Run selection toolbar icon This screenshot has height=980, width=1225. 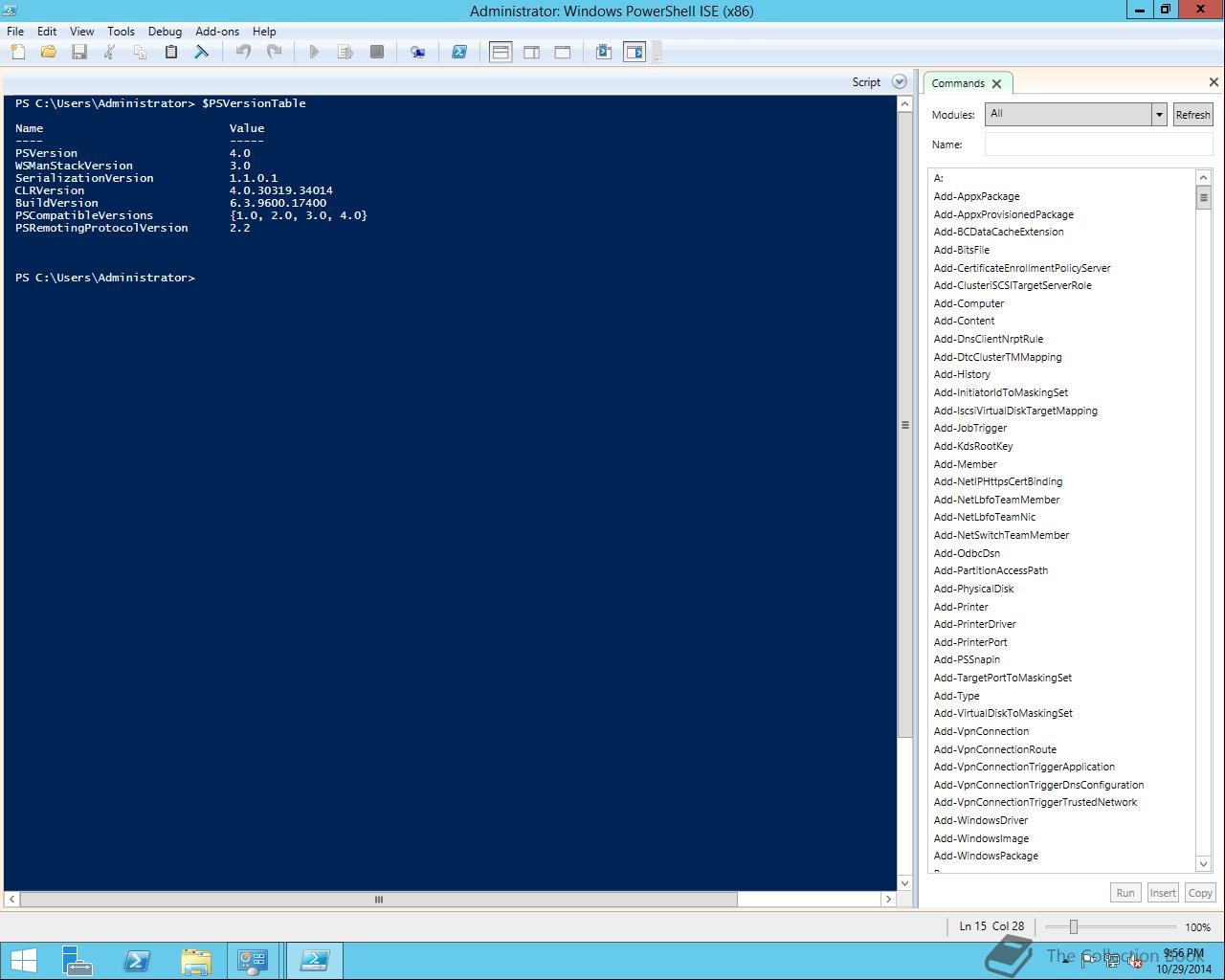point(345,53)
